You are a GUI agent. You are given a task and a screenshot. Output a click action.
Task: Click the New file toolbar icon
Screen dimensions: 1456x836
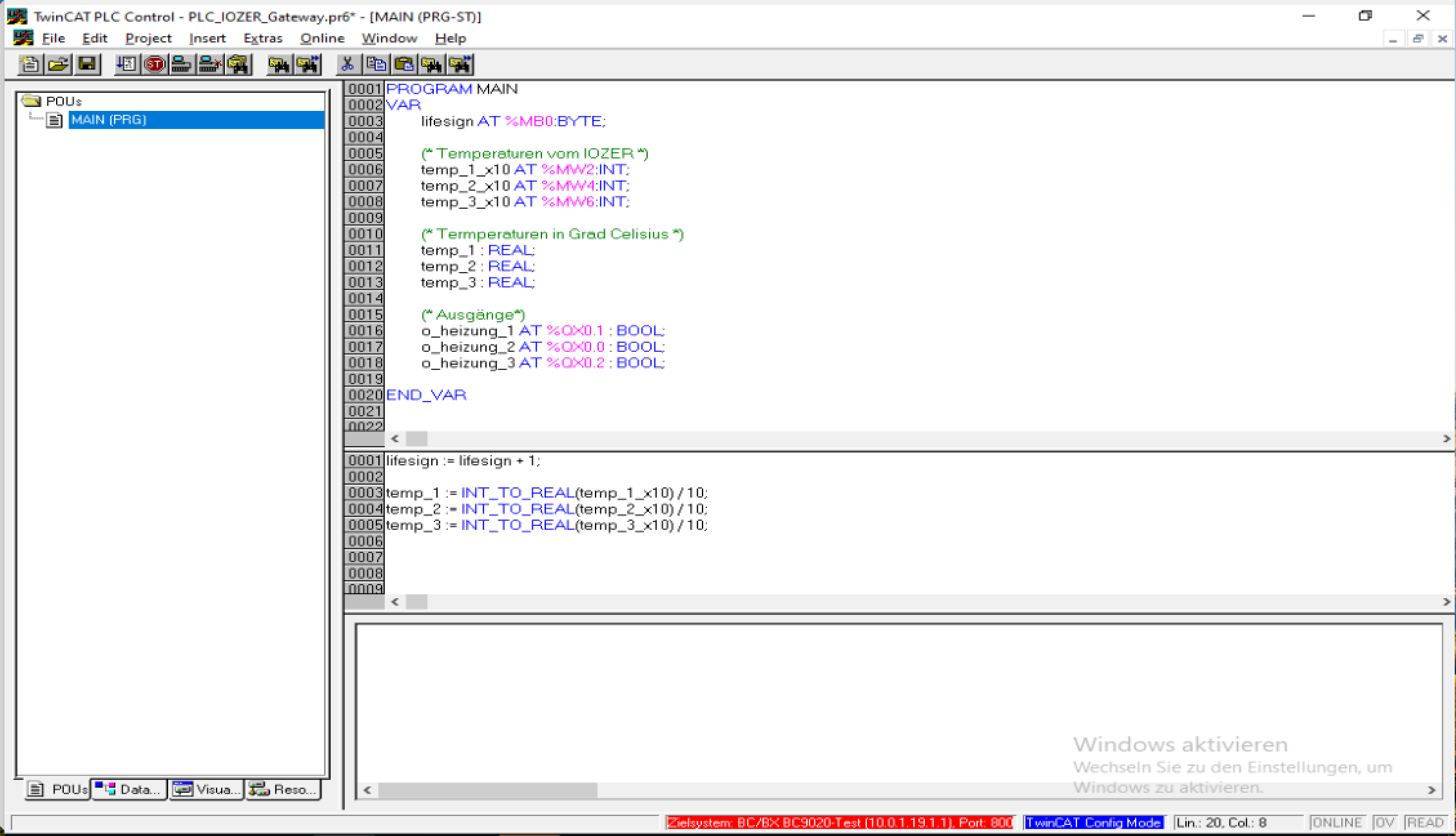[x=30, y=64]
